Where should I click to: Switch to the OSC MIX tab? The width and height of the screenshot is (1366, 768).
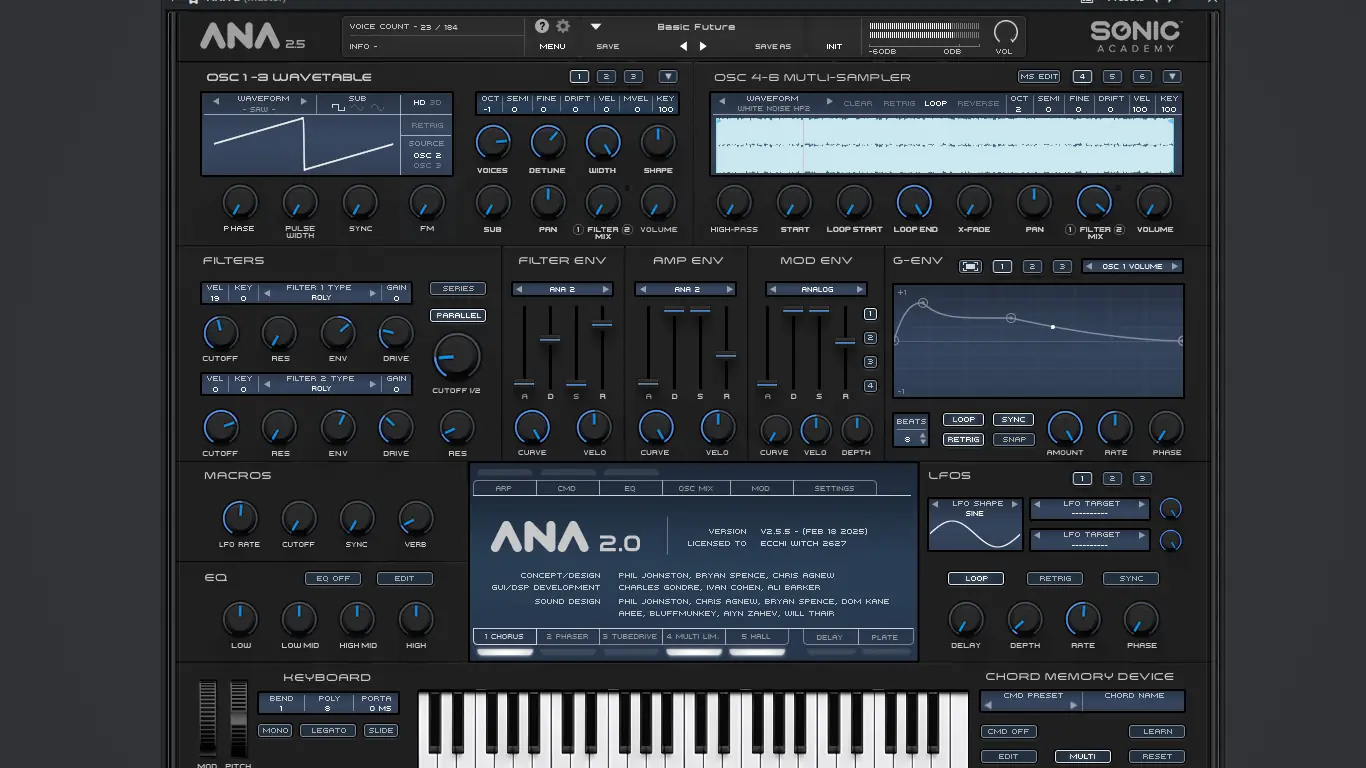[x=696, y=488]
